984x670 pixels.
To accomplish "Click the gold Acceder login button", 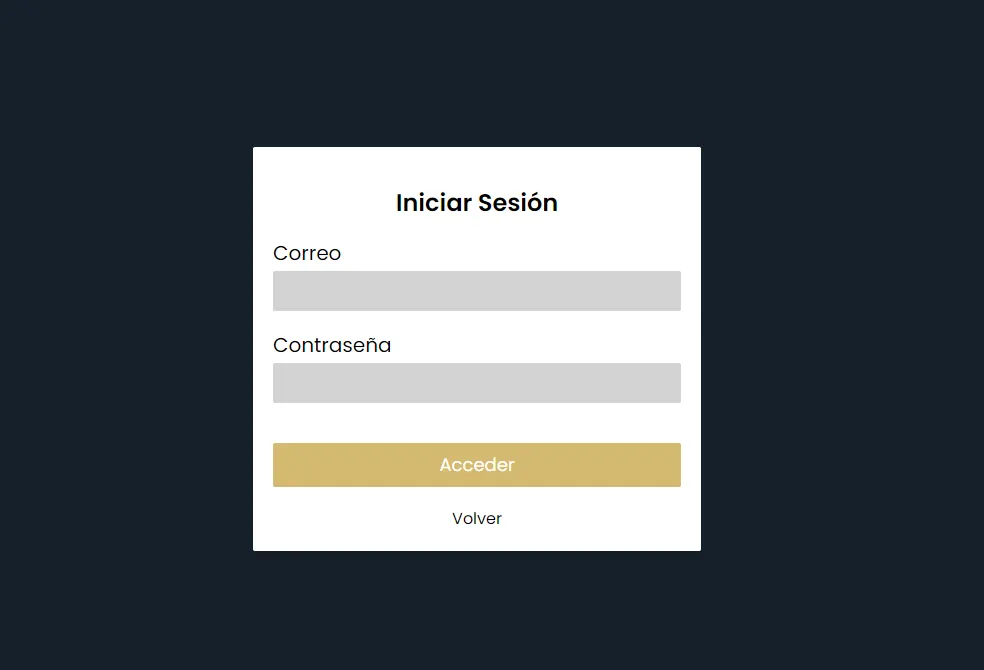I will [476, 464].
